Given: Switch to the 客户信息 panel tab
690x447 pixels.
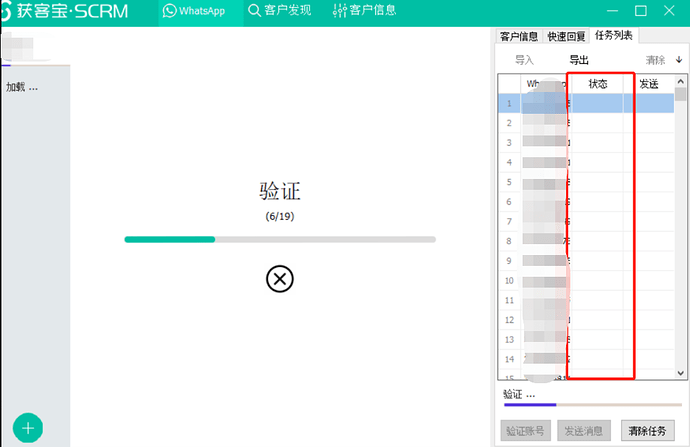Looking at the screenshot, I should [519, 36].
